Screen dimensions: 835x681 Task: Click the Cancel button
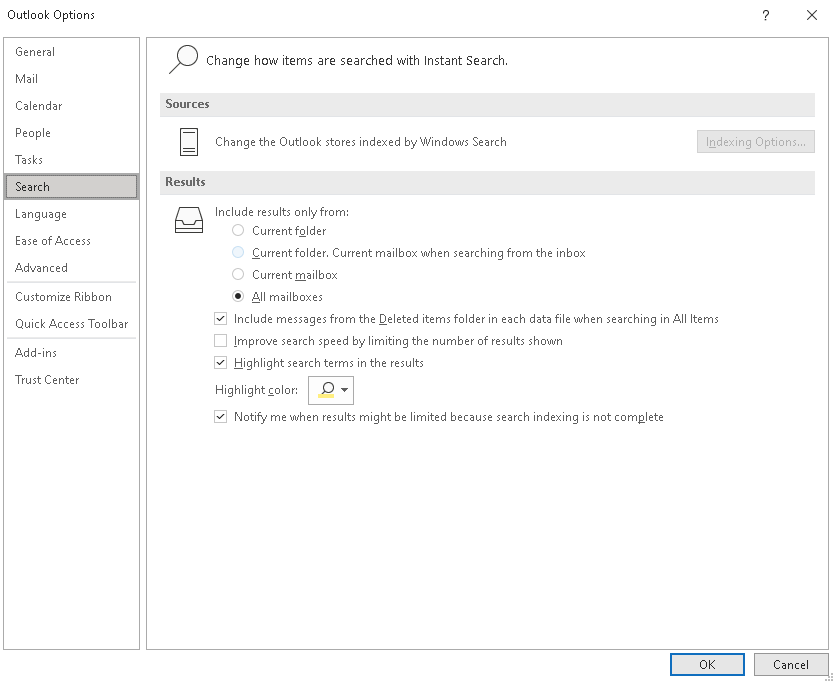791,664
